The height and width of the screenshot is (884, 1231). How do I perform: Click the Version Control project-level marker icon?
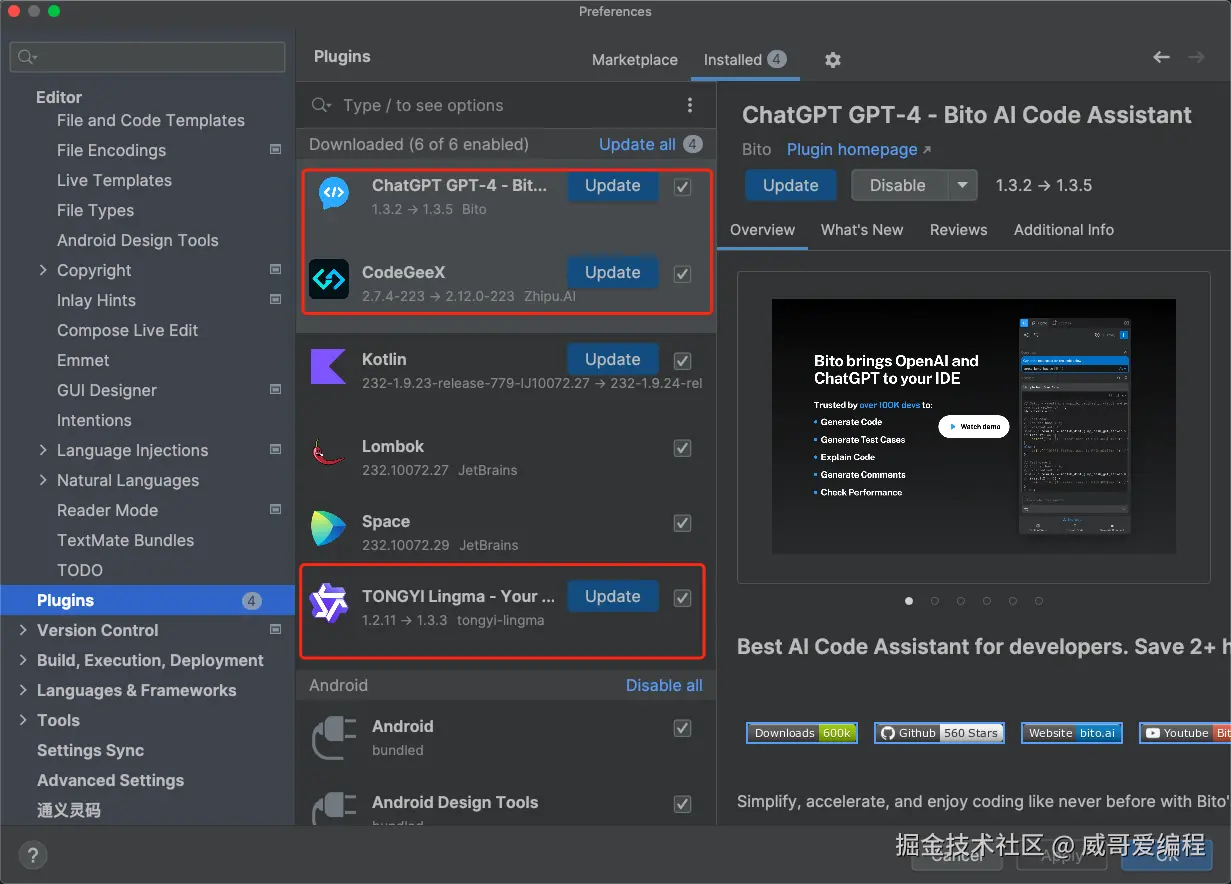click(x=276, y=630)
